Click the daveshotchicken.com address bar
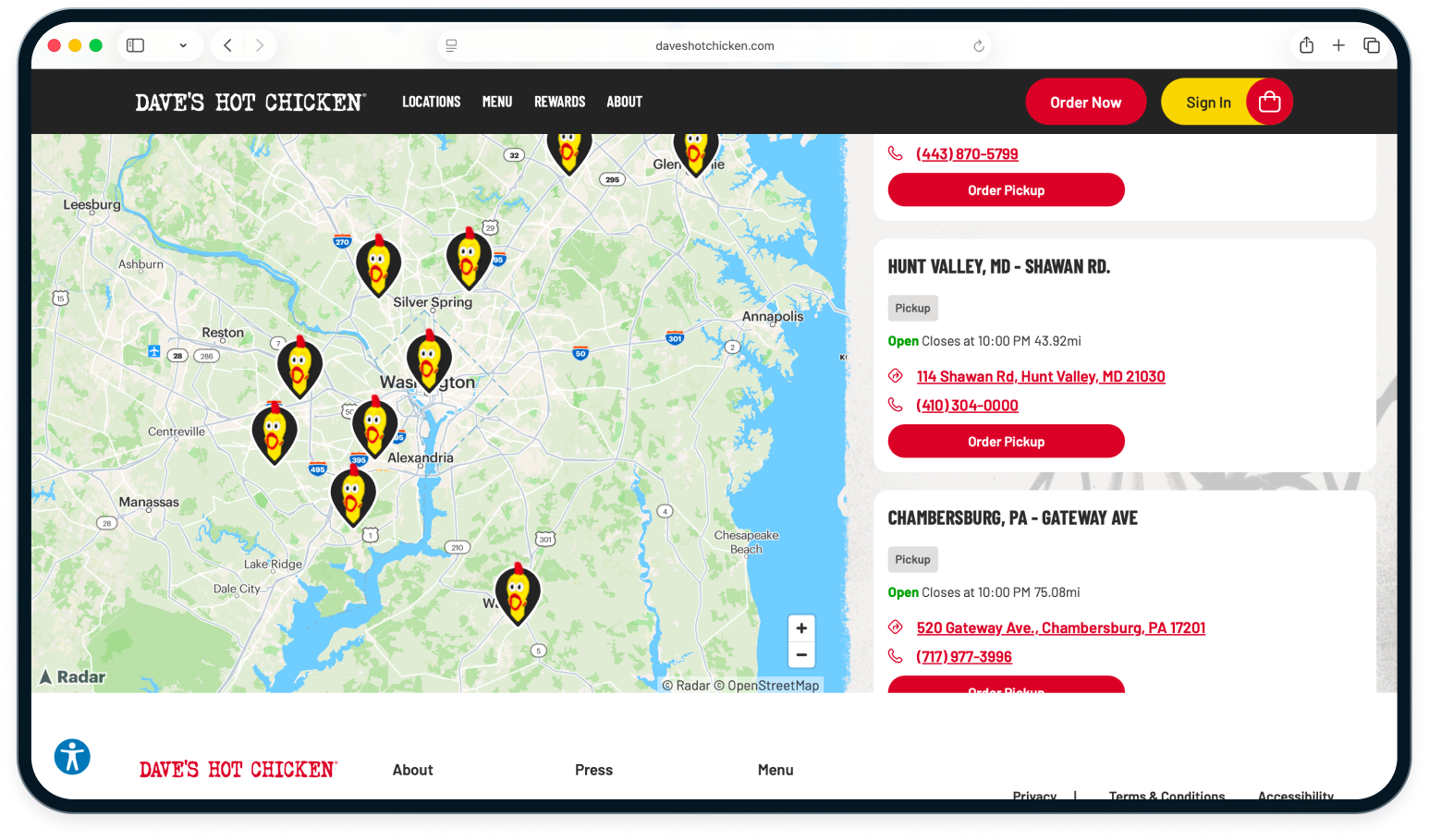 [x=714, y=44]
